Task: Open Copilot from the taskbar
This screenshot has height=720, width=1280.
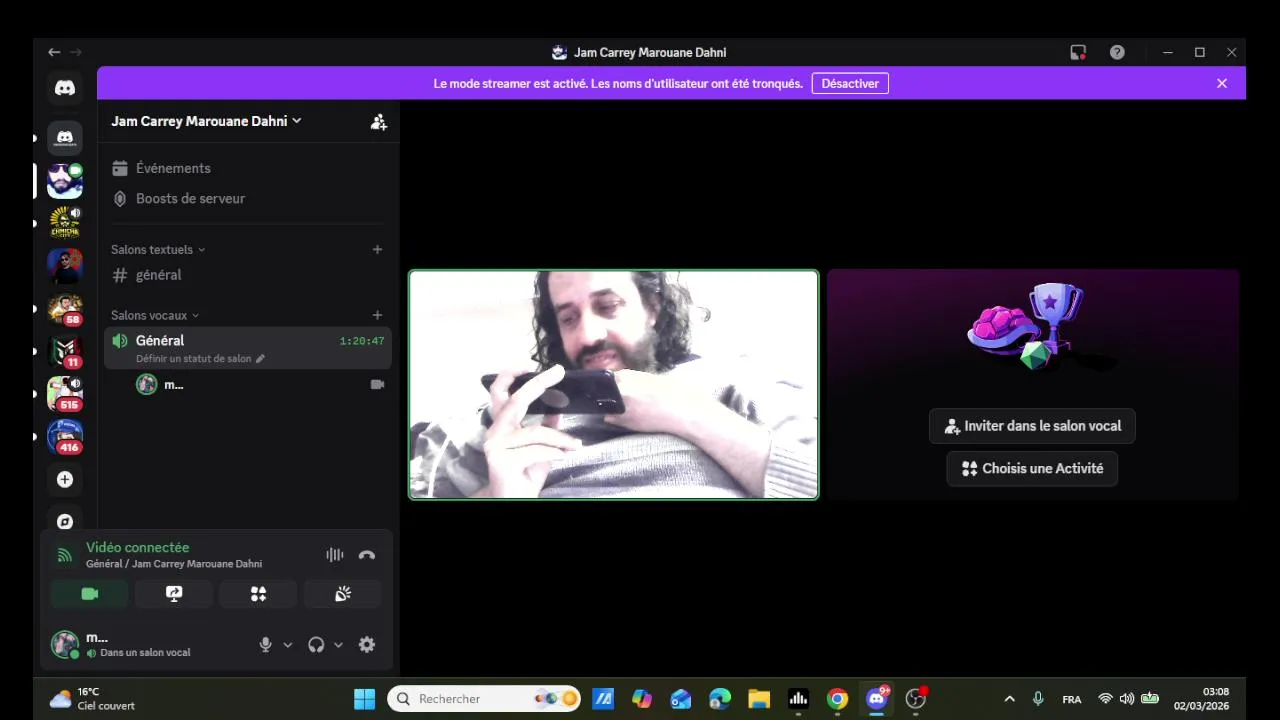Action: click(642, 699)
